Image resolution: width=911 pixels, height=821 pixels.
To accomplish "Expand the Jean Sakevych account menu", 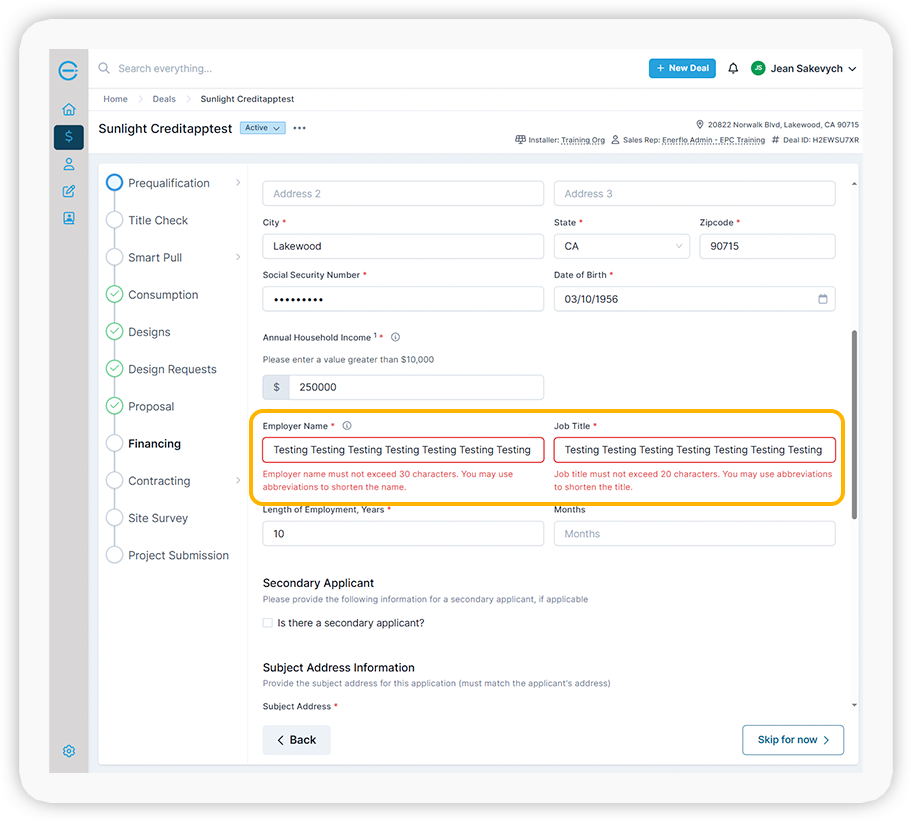I will tap(804, 69).
